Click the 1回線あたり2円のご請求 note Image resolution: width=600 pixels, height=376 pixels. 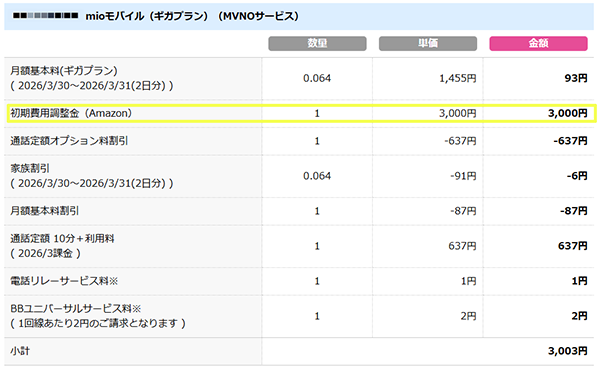(x=98, y=324)
